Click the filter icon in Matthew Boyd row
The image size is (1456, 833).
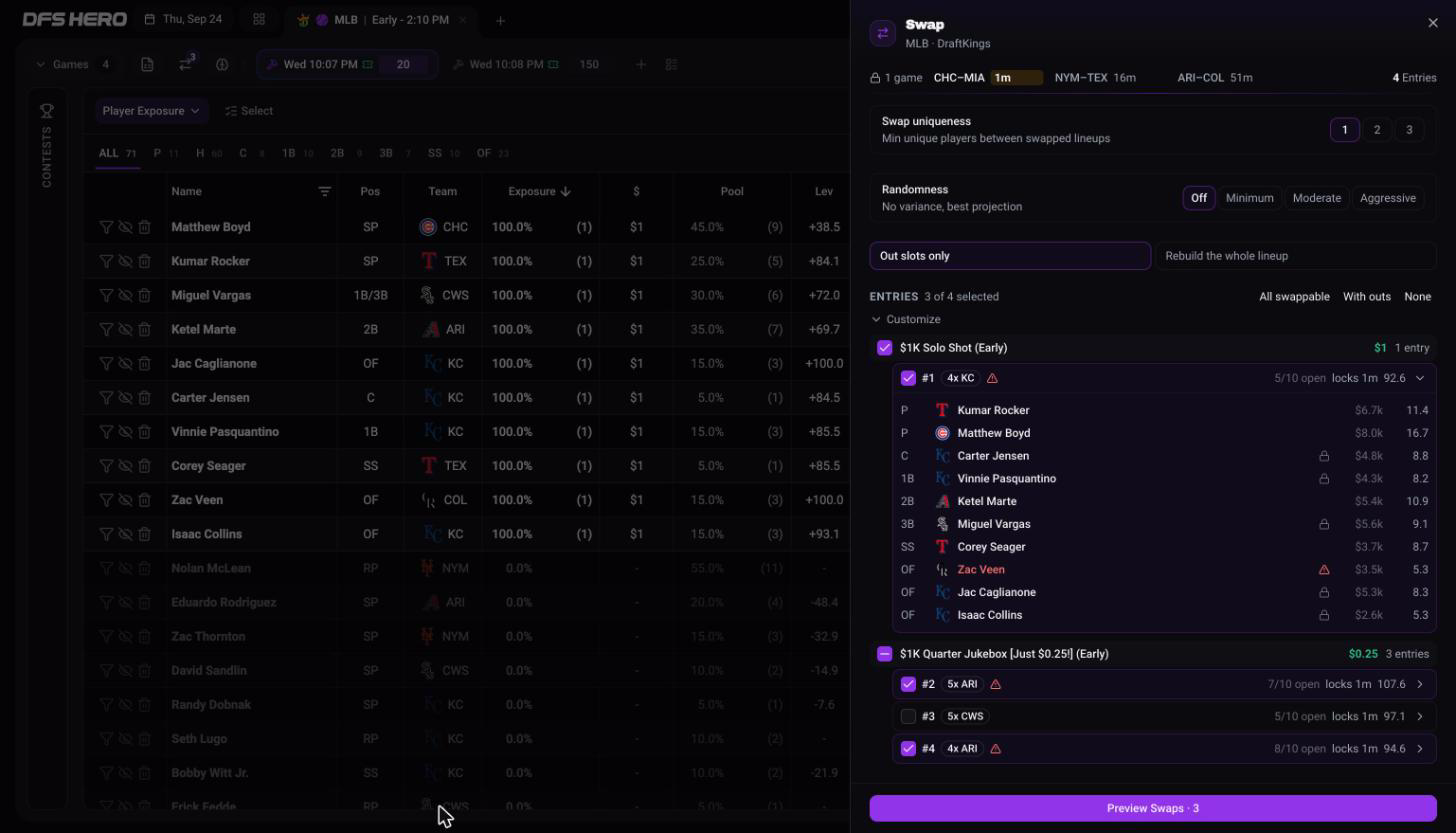(106, 227)
